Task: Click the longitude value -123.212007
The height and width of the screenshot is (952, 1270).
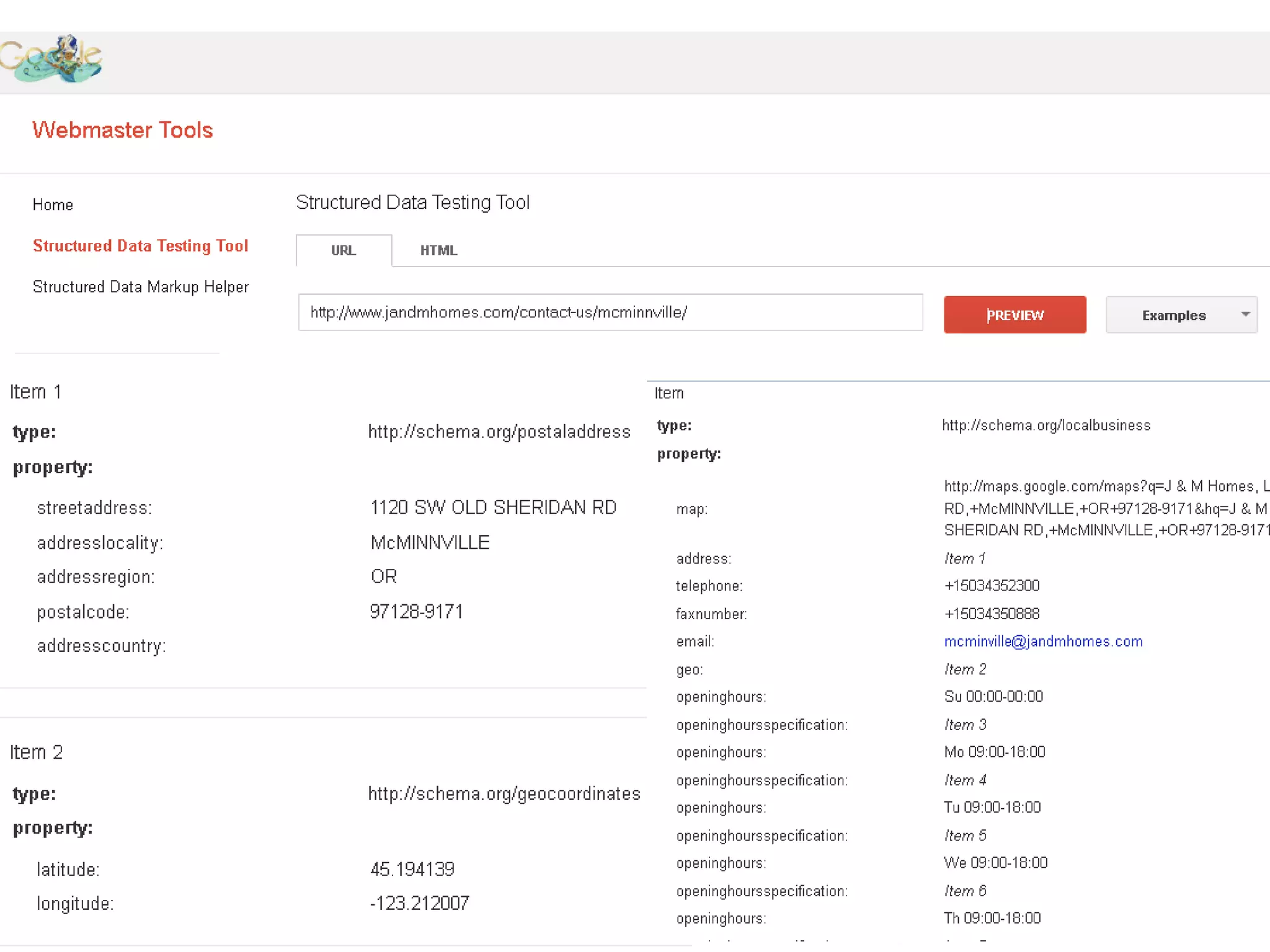Action: [x=419, y=903]
